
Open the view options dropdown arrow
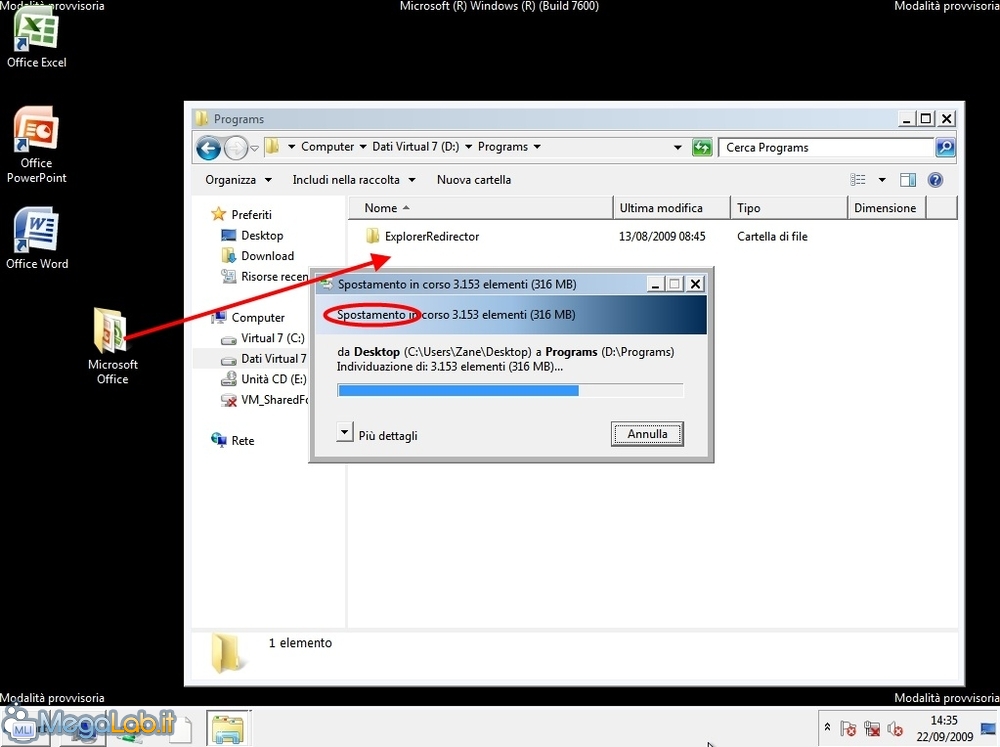(x=882, y=180)
